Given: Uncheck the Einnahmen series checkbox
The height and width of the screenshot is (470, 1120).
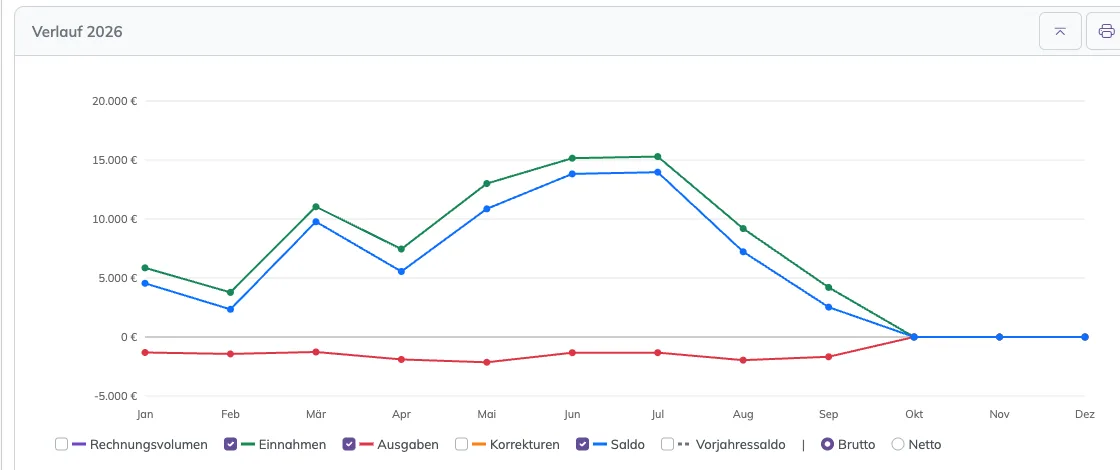Looking at the screenshot, I should tap(231, 444).
